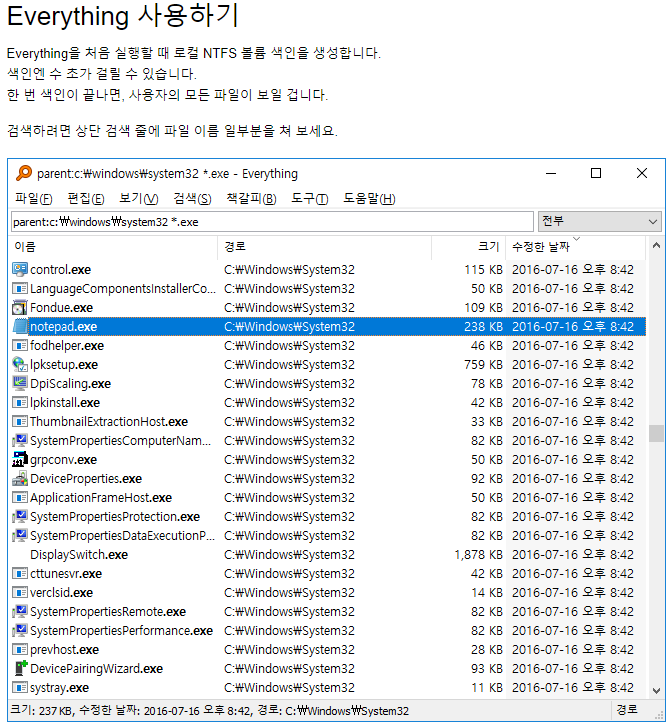Click the scroll down arrow of results list
Image resolution: width=672 pixels, height=728 pixels.
[x=656, y=690]
